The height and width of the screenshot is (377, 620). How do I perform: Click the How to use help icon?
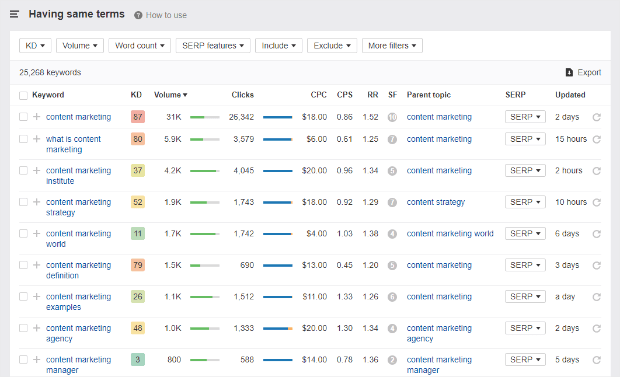click(138, 15)
